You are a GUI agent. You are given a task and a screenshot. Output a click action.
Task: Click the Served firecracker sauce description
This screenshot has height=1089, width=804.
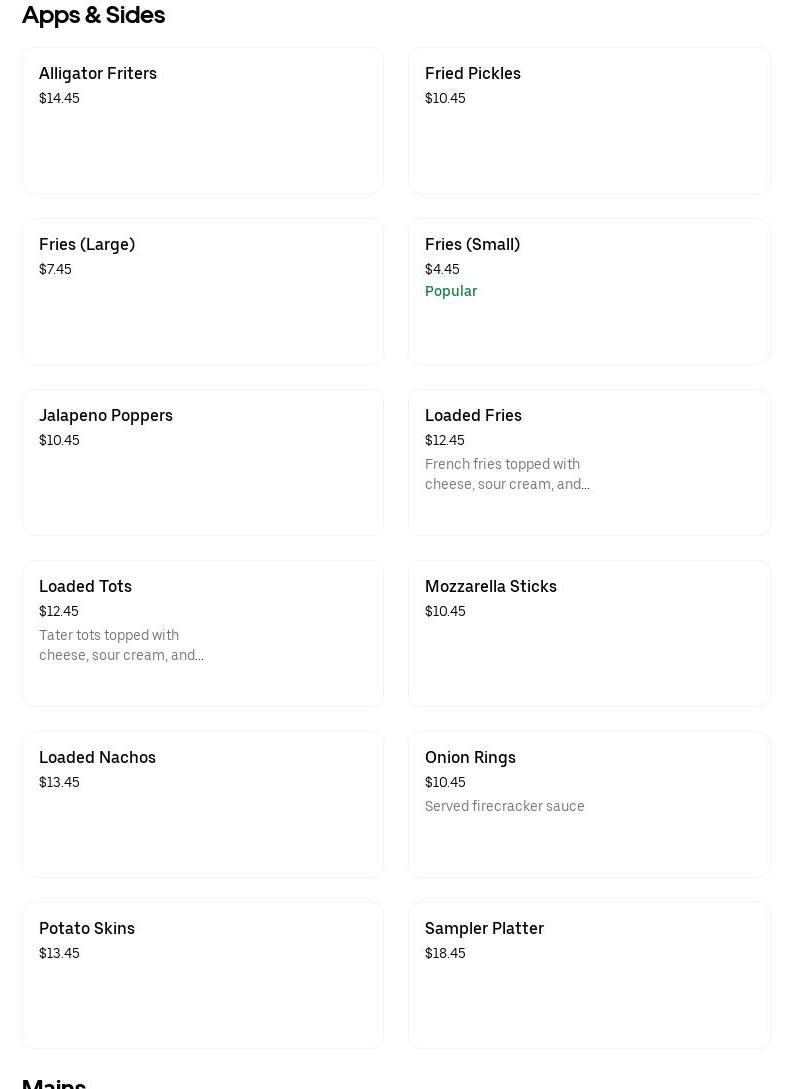pos(504,806)
